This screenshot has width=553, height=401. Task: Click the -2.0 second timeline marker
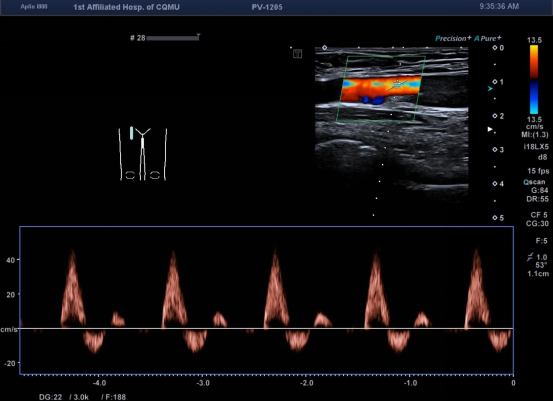[x=306, y=383]
